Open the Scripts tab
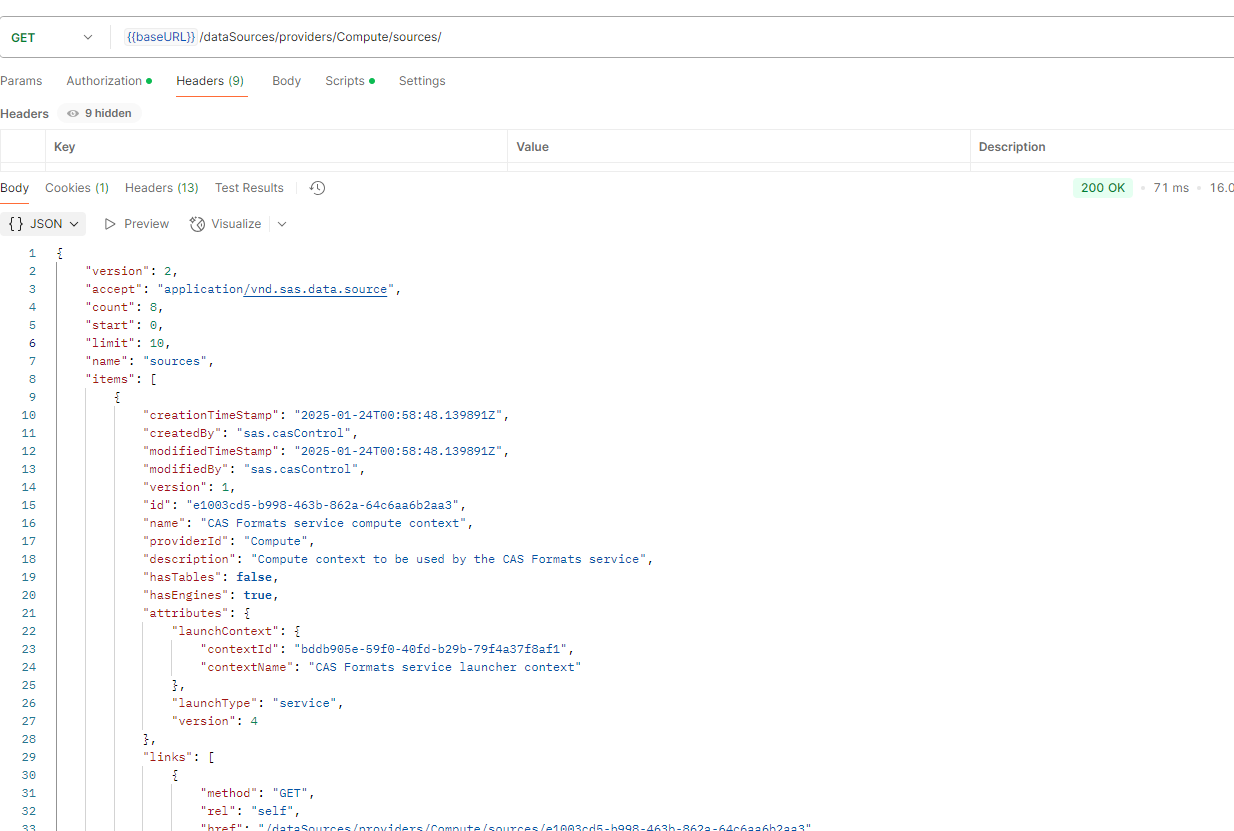This screenshot has width=1234, height=831. click(x=344, y=80)
